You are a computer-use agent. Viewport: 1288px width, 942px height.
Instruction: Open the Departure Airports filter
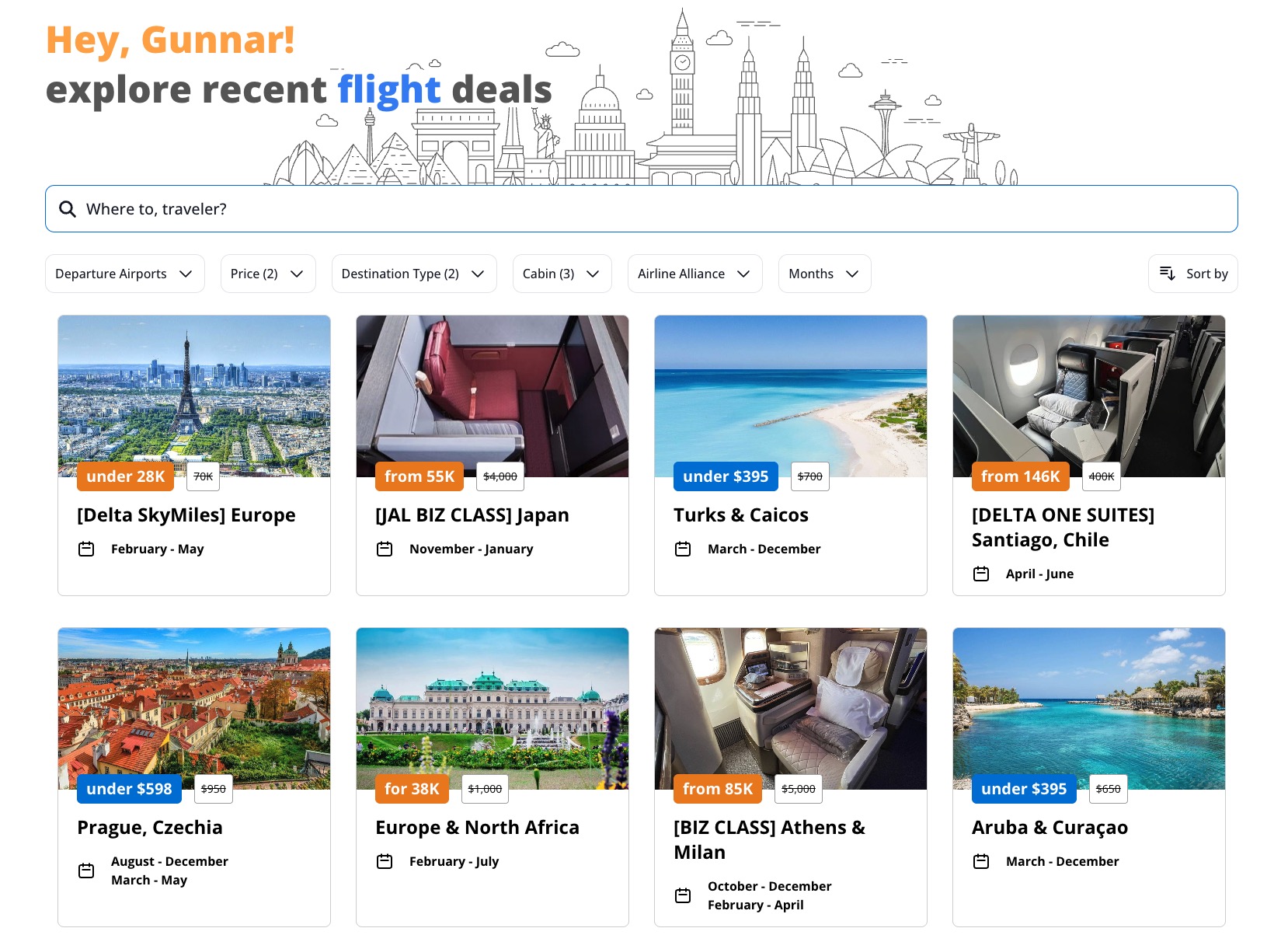pyautogui.click(x=124, y=274)
